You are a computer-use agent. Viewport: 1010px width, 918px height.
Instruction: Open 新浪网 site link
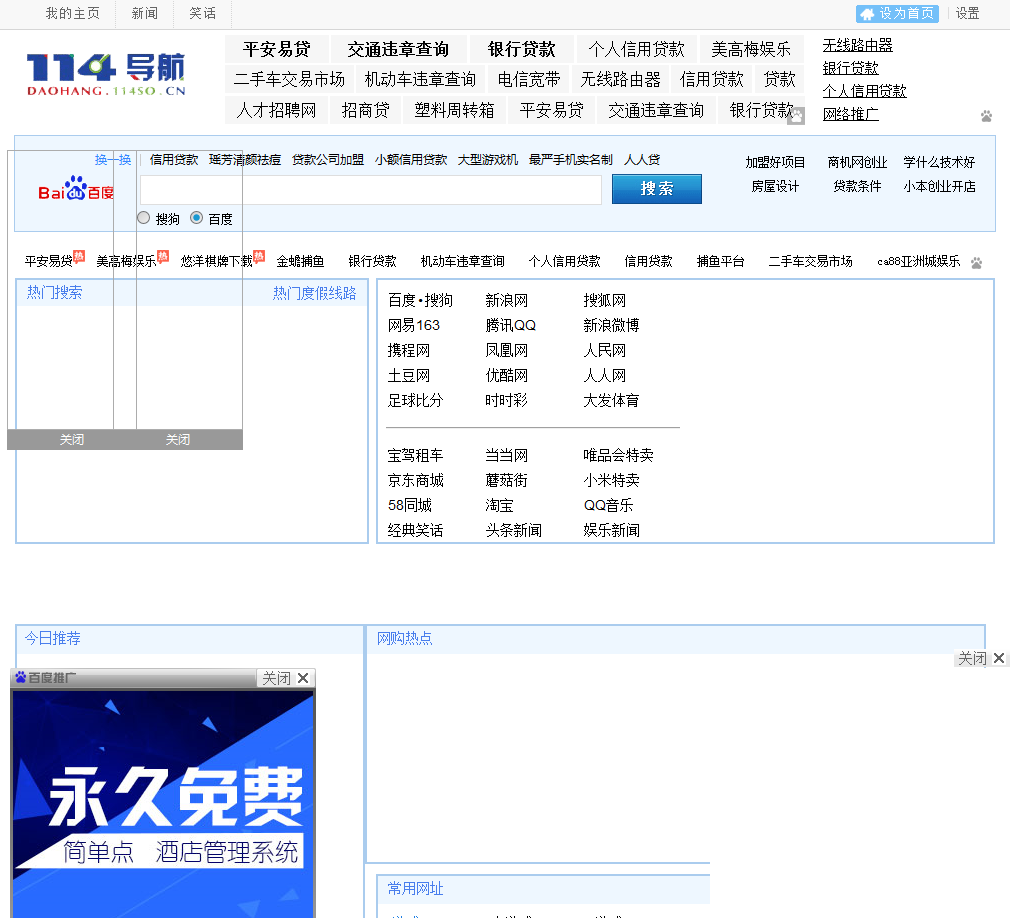pos(506,300)
